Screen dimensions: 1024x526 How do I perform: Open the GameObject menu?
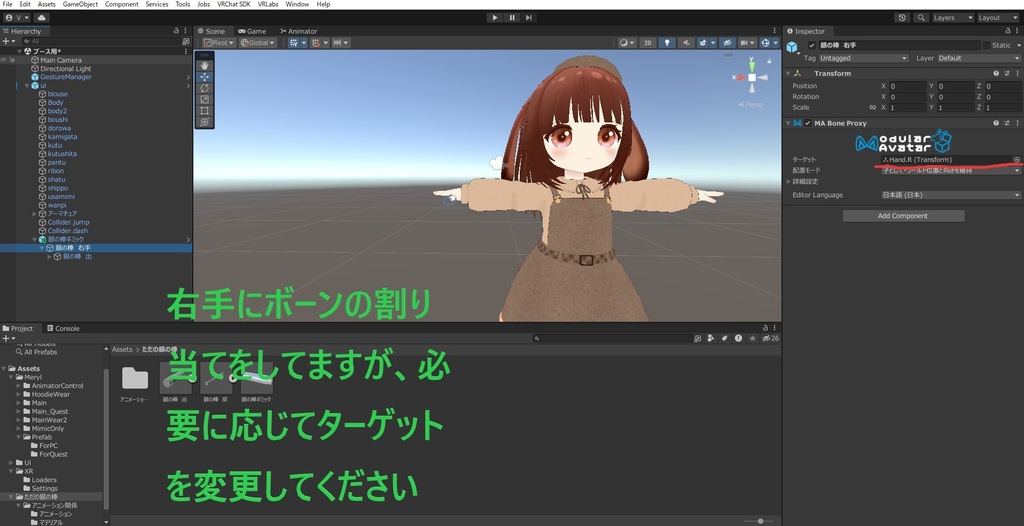coord(80,4)
